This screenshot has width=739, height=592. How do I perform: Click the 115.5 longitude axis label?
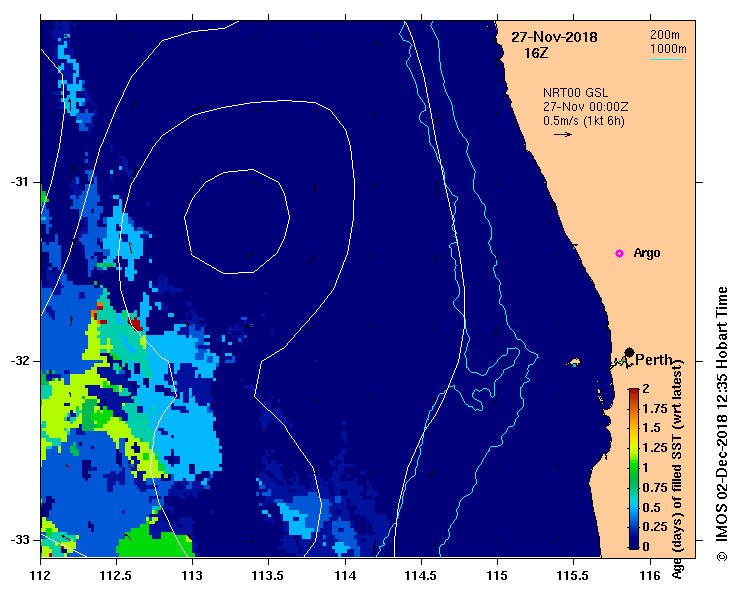click(574, 576)
